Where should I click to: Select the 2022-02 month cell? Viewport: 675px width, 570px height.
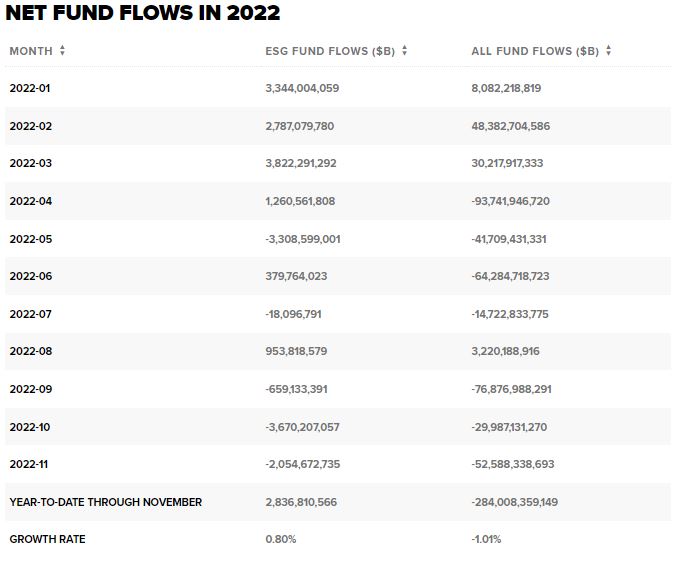coord(30,126)
